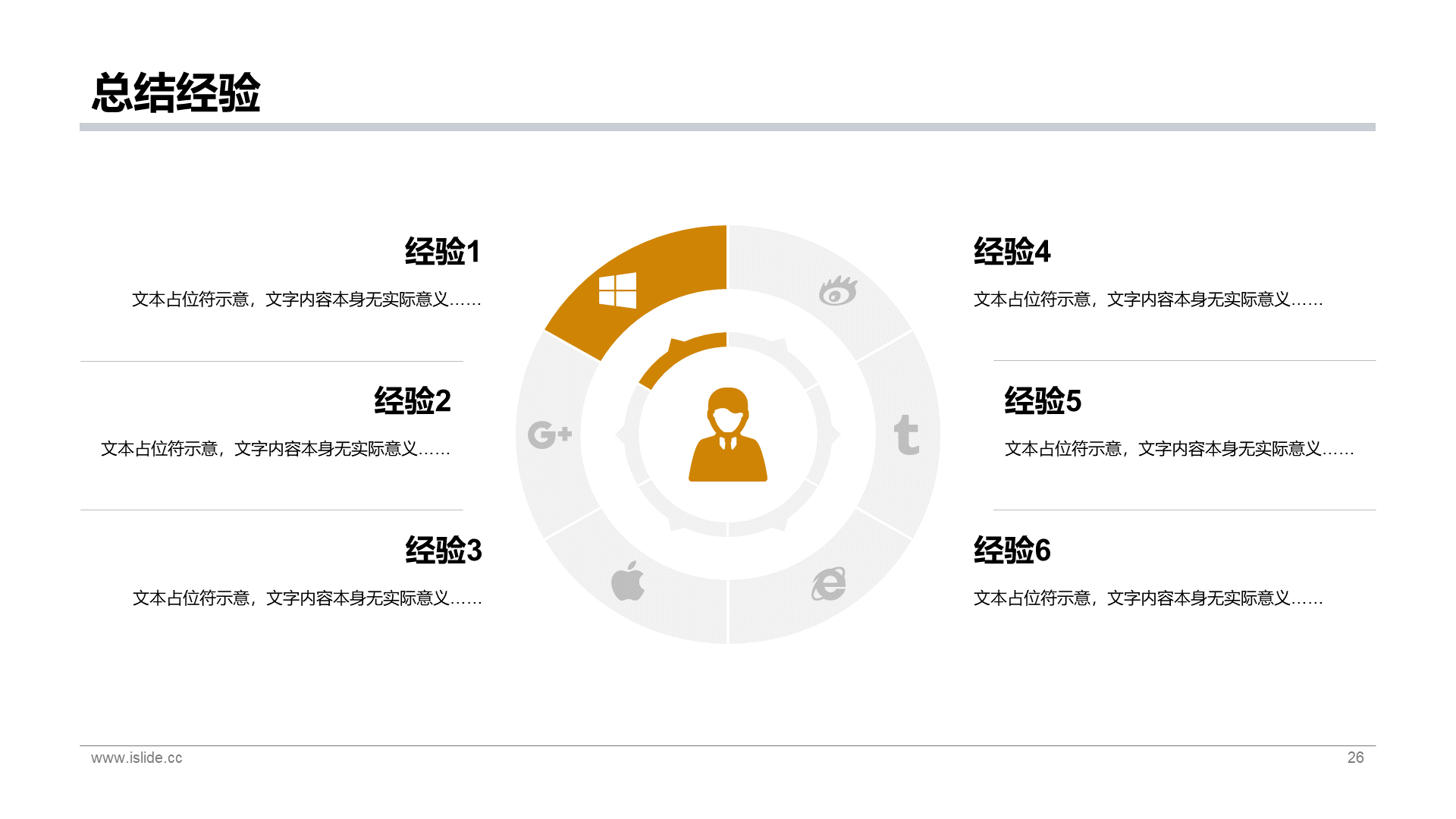This screenshot has width=1456, height=819.
Task: Open the www.islide.cc footer link
Action: tap(136, 758)
